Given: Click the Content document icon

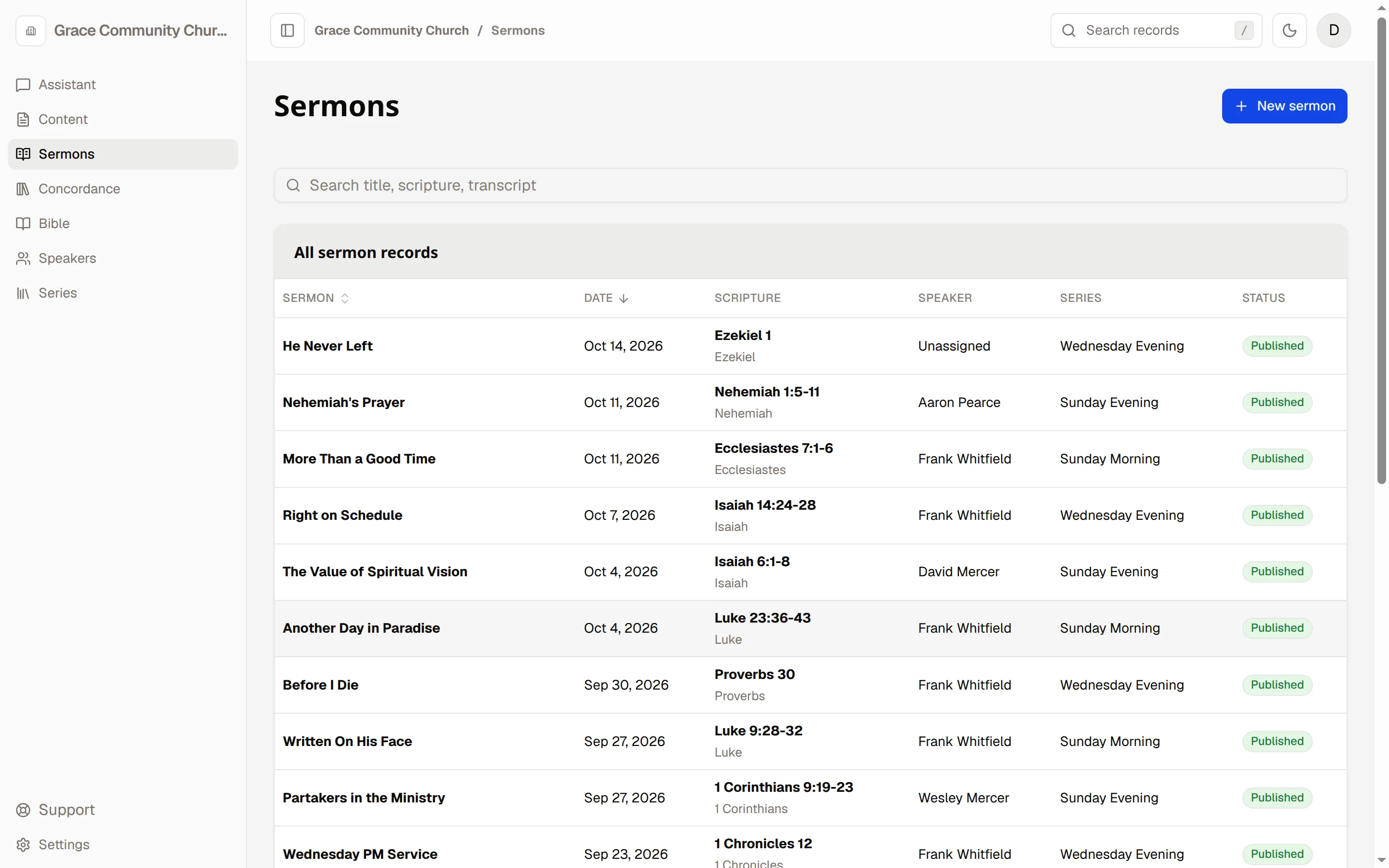Looking at the screenshot, I should [23, 120].
